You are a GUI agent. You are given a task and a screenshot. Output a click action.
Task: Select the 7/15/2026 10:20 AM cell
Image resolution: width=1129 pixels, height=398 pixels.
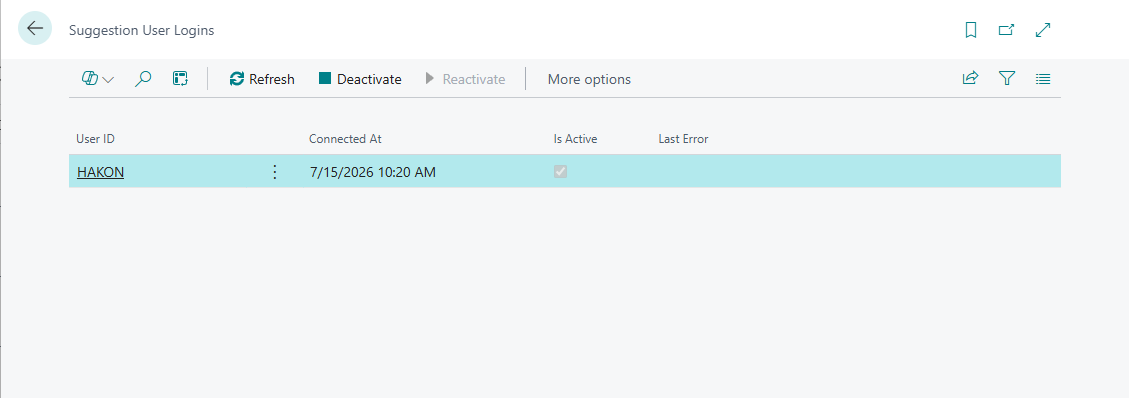click(x=373, y=172)
